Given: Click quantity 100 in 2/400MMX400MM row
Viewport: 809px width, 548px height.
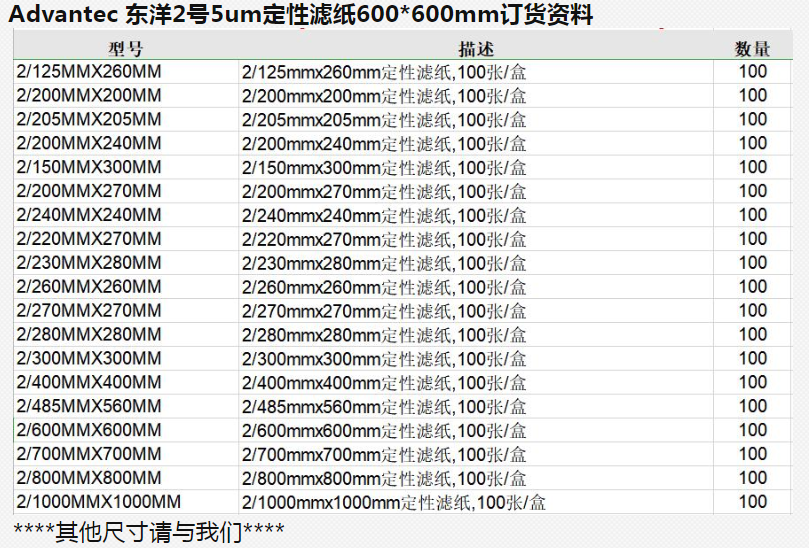Looking at the screenshot, I should pyautogui.click(x=753, y=382).
